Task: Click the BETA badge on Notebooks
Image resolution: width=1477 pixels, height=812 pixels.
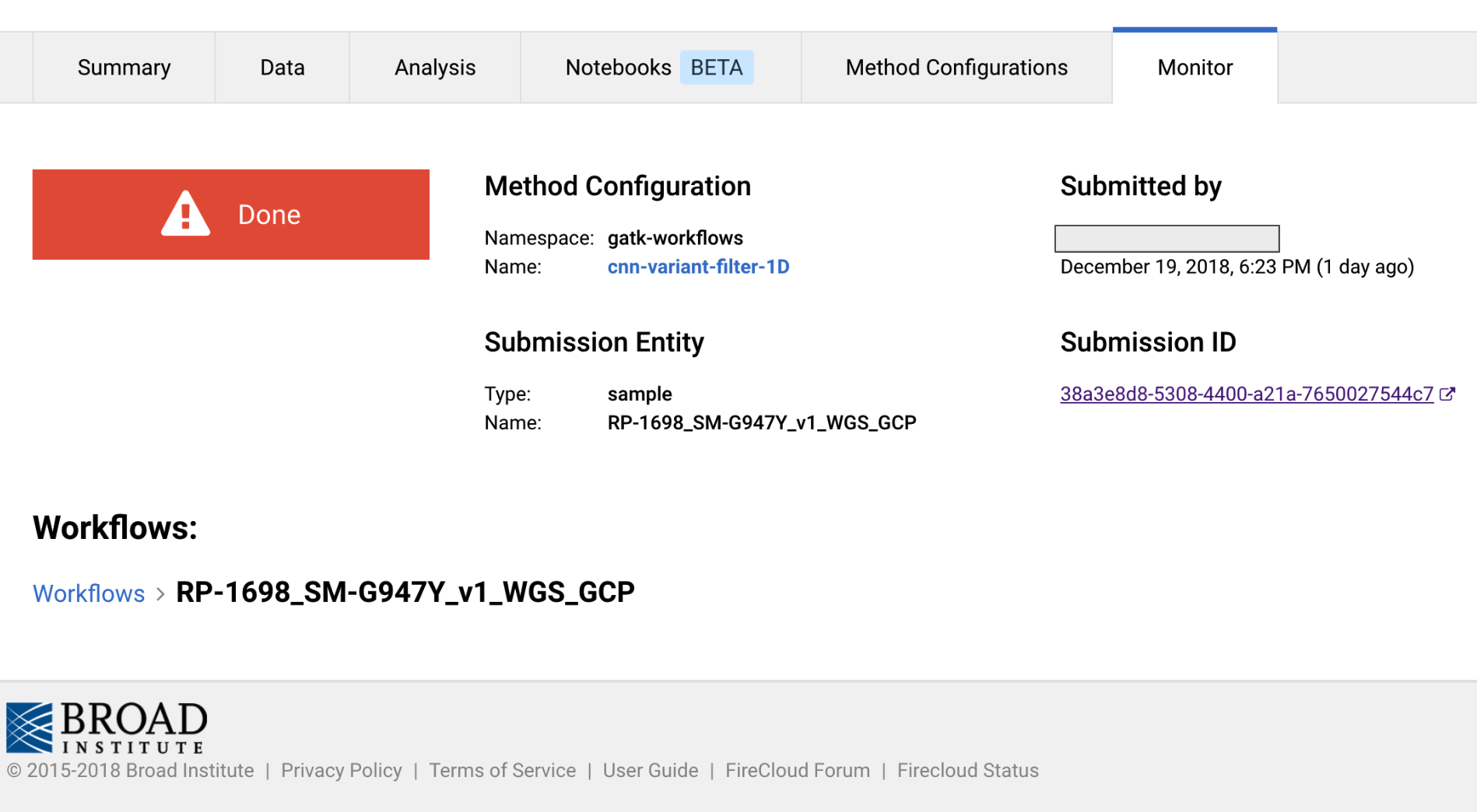Action: tap(717, 68)
